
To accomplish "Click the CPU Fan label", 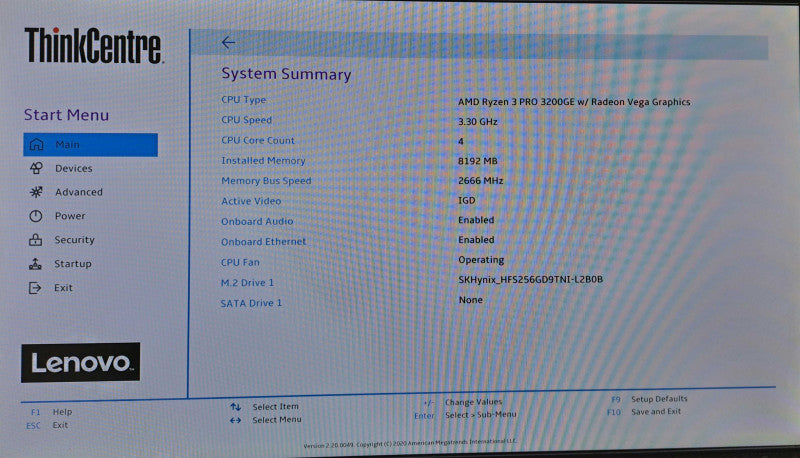I will pyautogui.click(x=240, y=262).
